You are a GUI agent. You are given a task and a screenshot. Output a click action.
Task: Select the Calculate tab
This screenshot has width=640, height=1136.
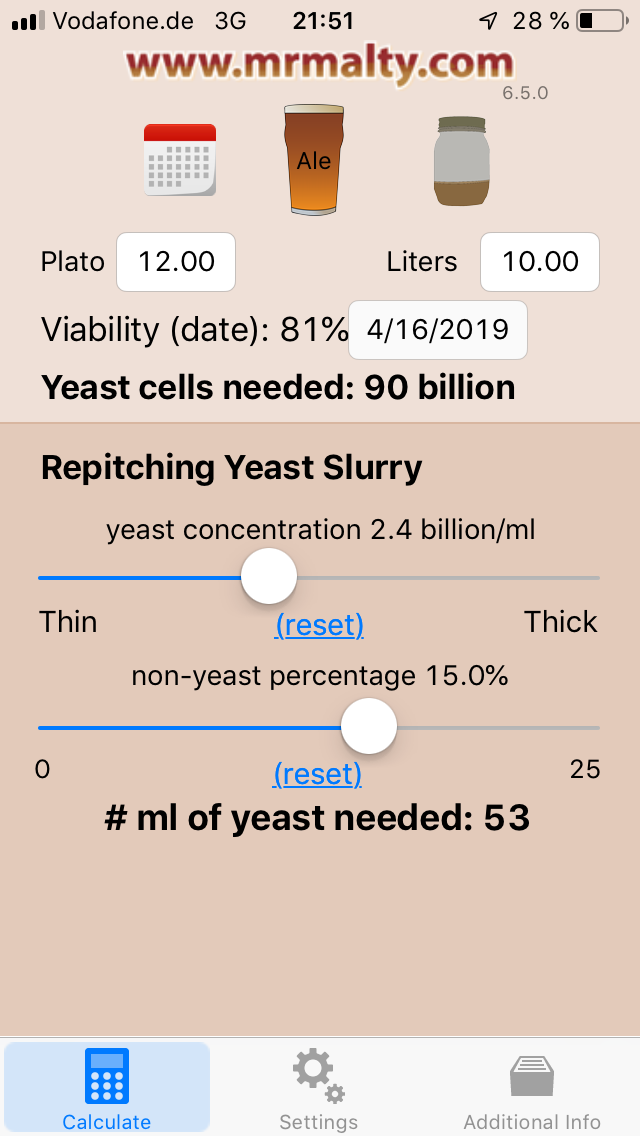107,1087
